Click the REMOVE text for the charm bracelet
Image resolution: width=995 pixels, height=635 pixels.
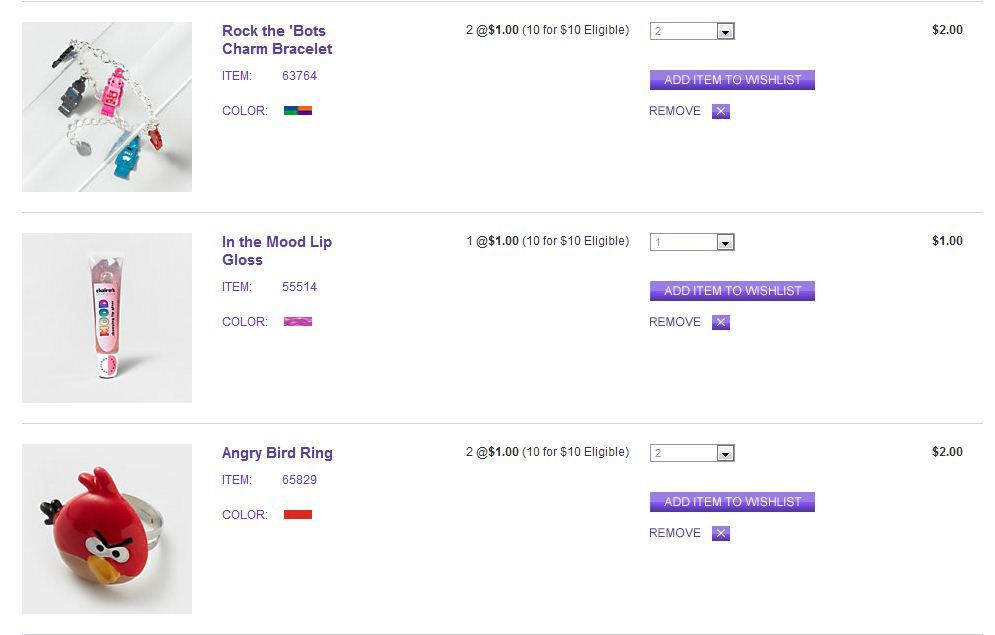[x=675, y=111]
